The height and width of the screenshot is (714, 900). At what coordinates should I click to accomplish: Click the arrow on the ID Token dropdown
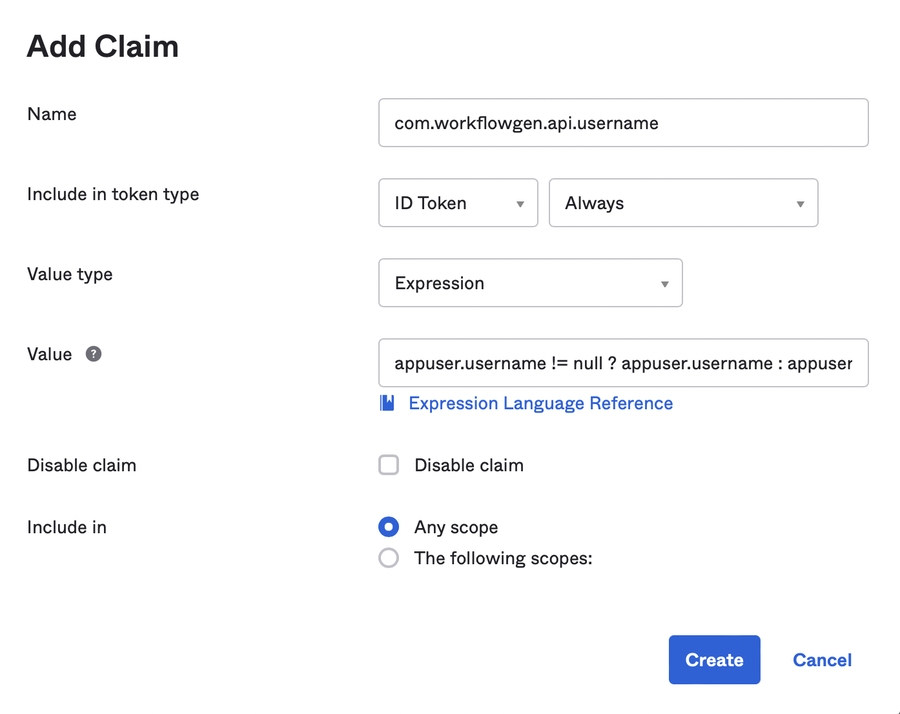click(x=520, y=204)
